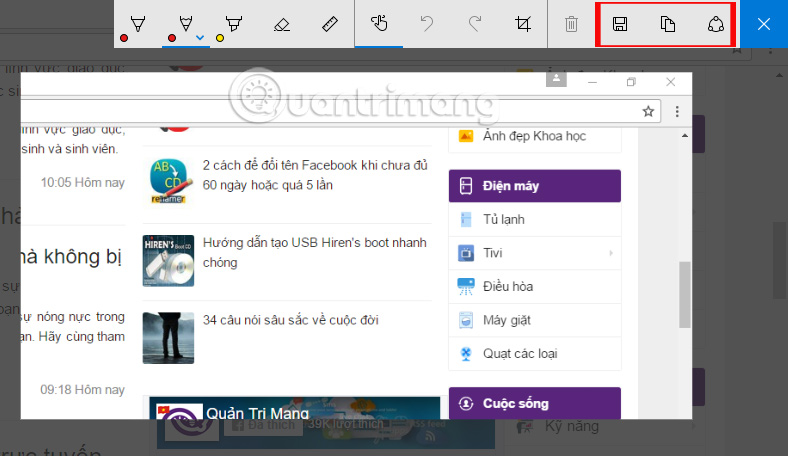Click the Chrome user profile icon
The width and height of the screenshot is (788, 456).
click(556, 79)
